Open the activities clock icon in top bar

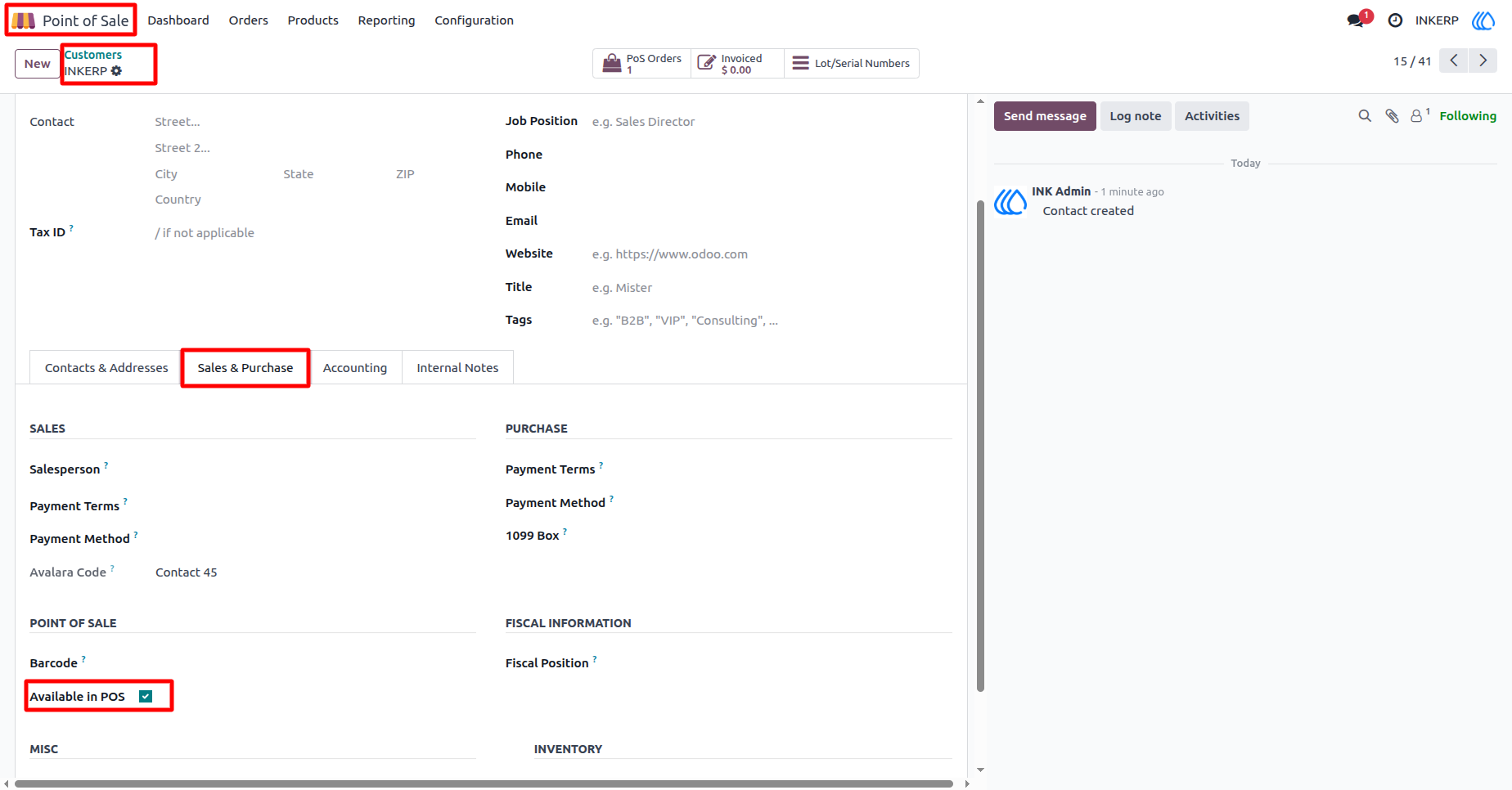pyautogui.click(x=1395, y=20)
